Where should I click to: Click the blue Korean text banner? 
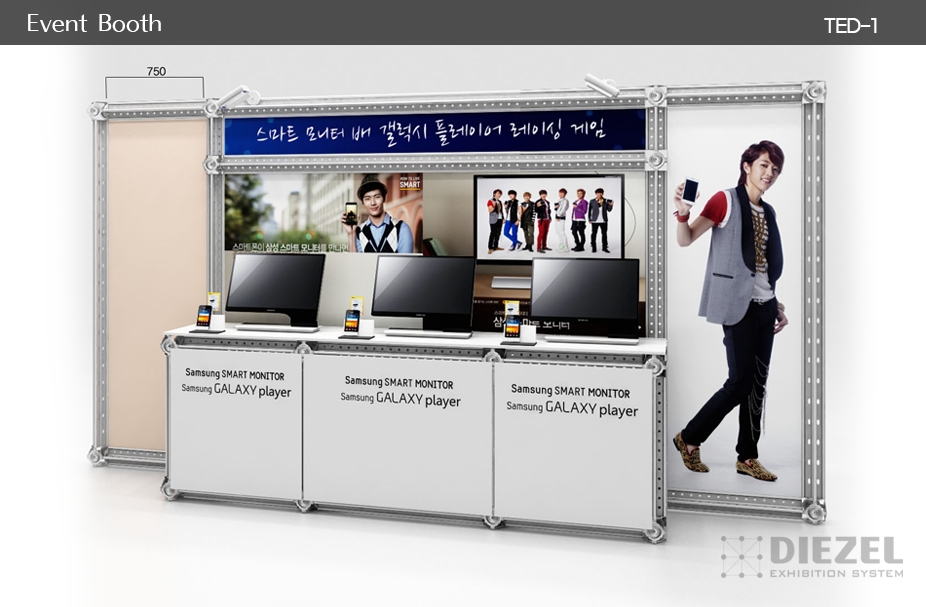pyautogui.click(x=434, y=132)
